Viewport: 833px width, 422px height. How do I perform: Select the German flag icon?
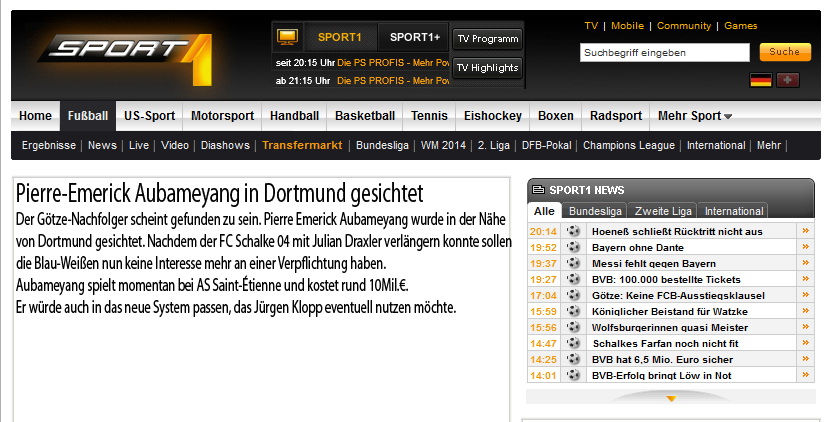[x=761, y=80]
